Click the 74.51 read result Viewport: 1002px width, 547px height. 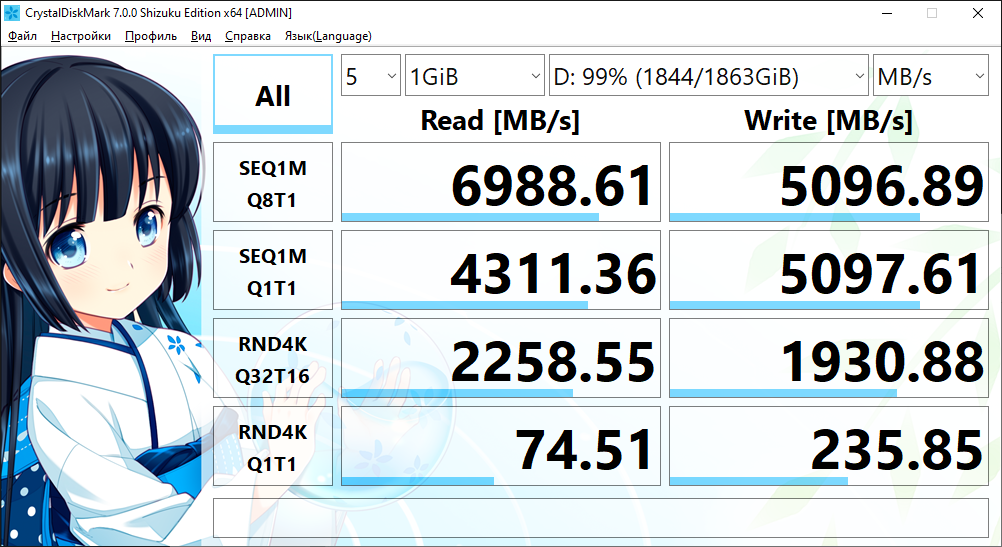click(501, 446)
